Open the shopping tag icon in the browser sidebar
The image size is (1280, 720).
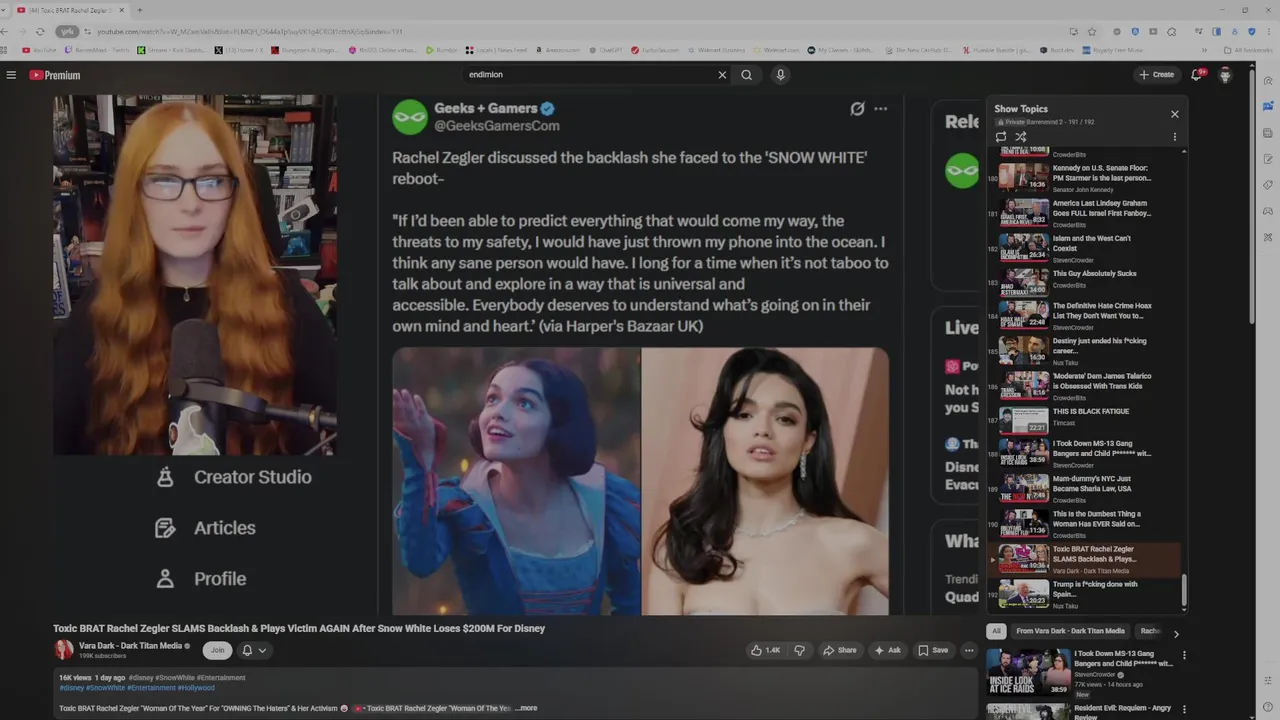click(1268, 185)
